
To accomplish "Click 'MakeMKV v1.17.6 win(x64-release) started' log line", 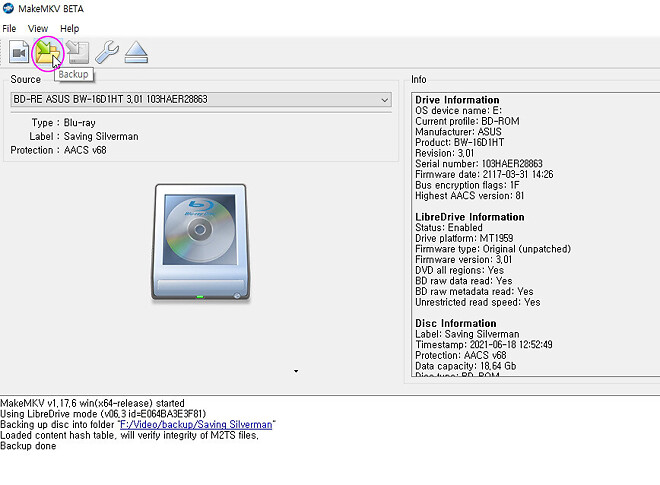I will click(x=92, y=403).
